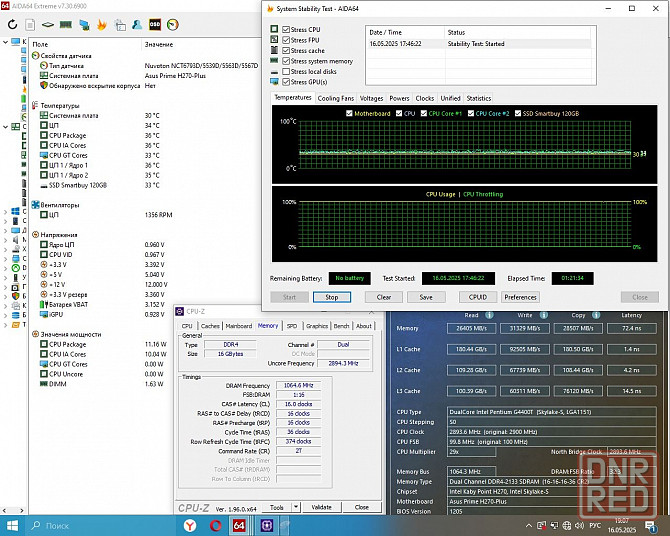
Task: Click the Copy info icon in benchmark
Action: pos(596,315)
